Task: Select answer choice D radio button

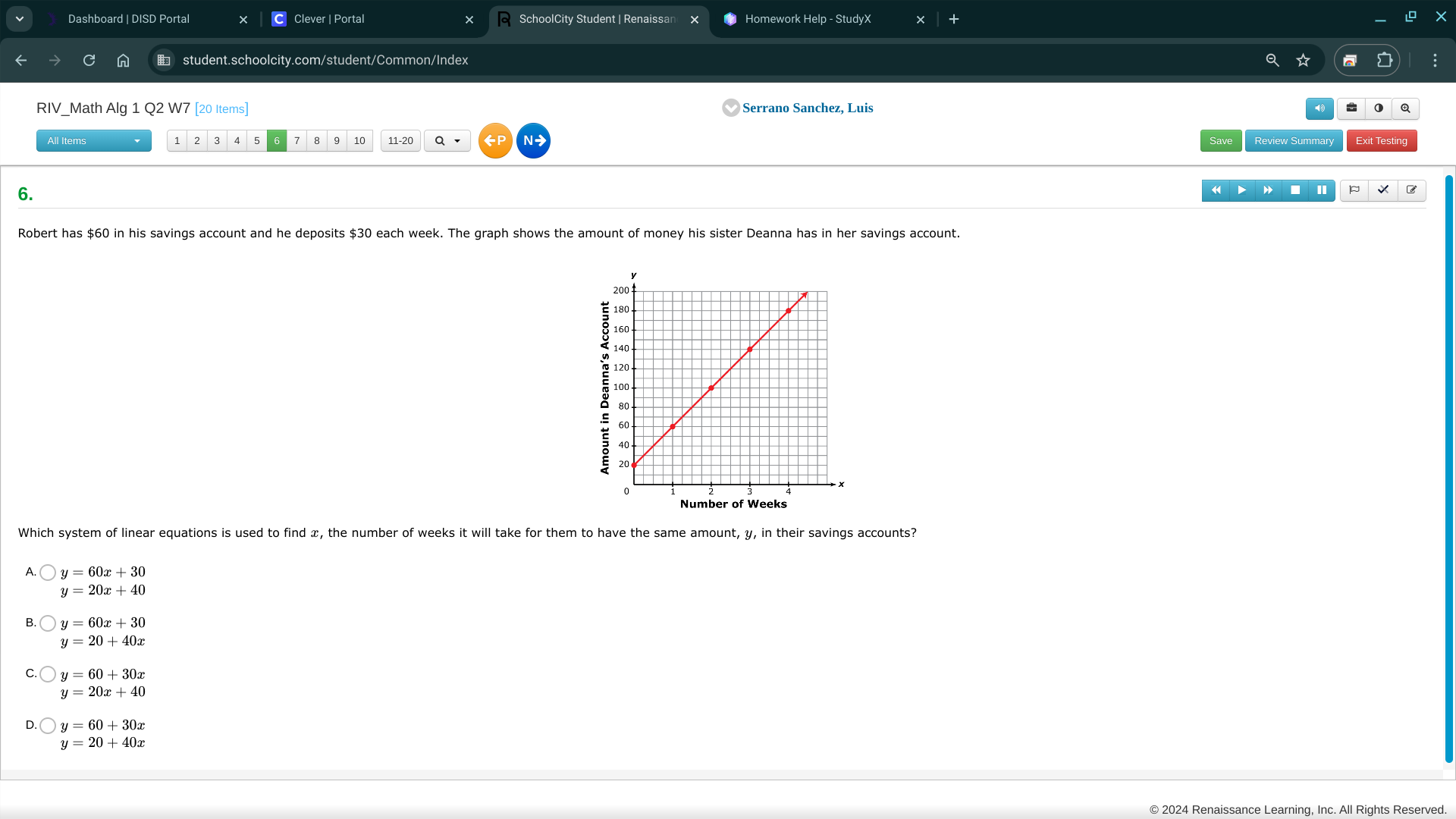Action: pos(48,726)
